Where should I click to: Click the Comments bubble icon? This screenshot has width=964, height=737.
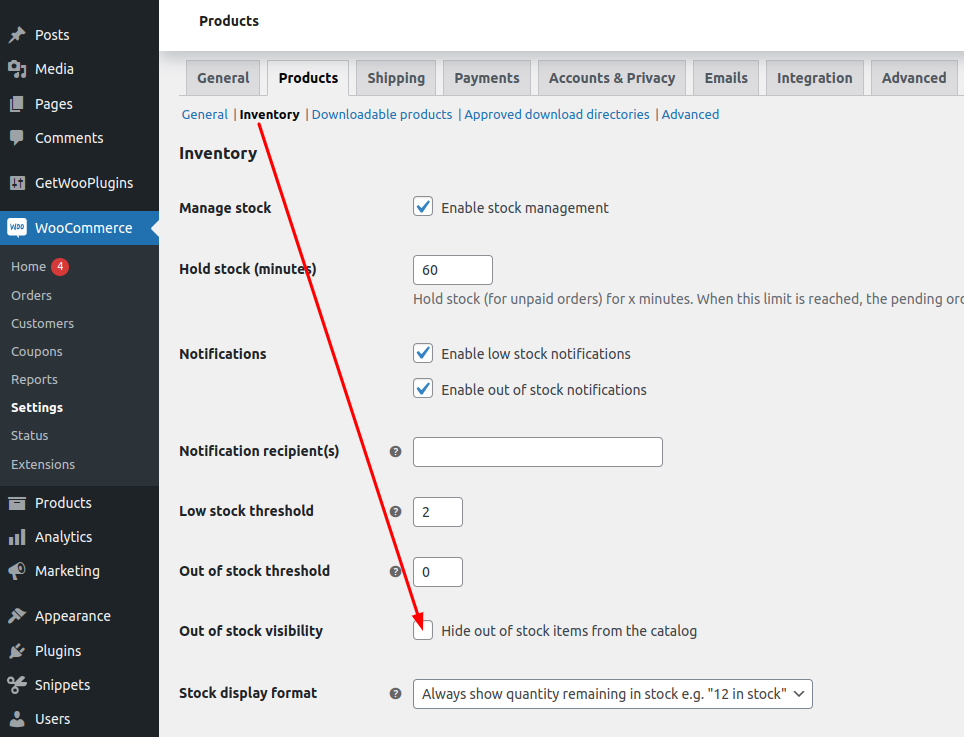click(17, 138)
